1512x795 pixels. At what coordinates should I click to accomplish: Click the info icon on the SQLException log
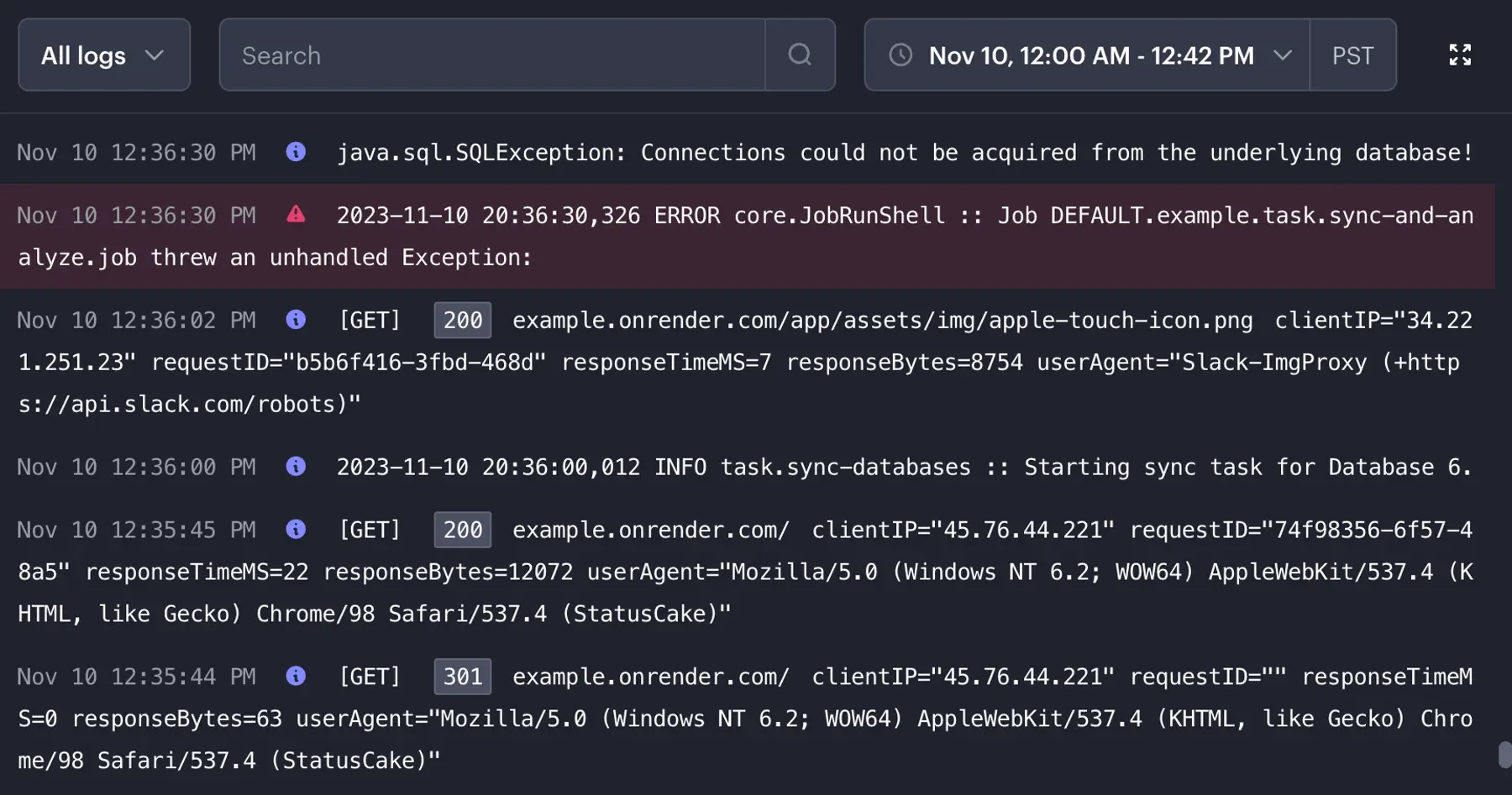tap(296, 152)
